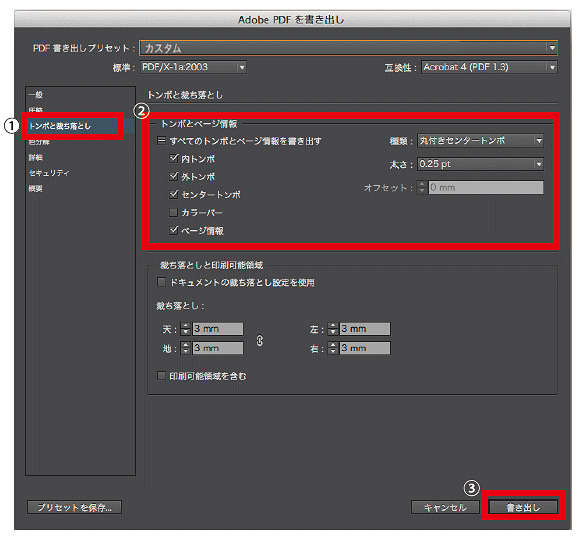Screen dimensions: 581x540
Task: Toggle the センタートンボ checkbox
Action: 173,194
